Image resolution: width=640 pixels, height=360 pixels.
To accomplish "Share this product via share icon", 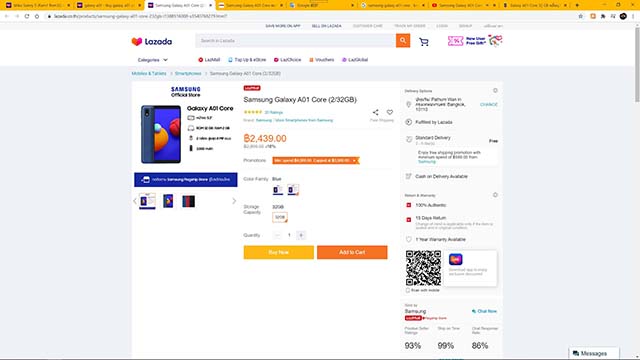I will click(x=375, y=112).
